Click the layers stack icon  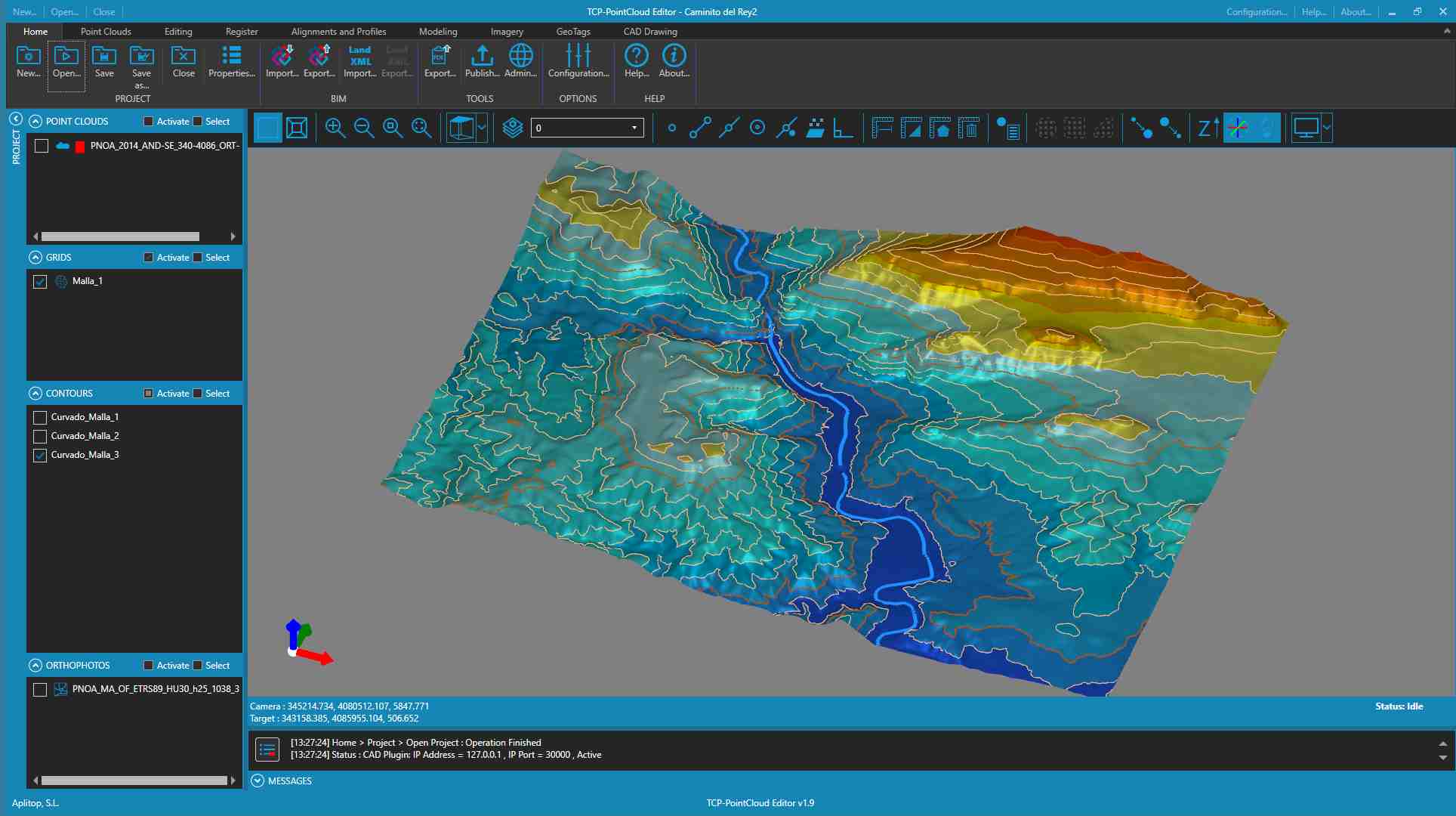[x=513, y=128]
